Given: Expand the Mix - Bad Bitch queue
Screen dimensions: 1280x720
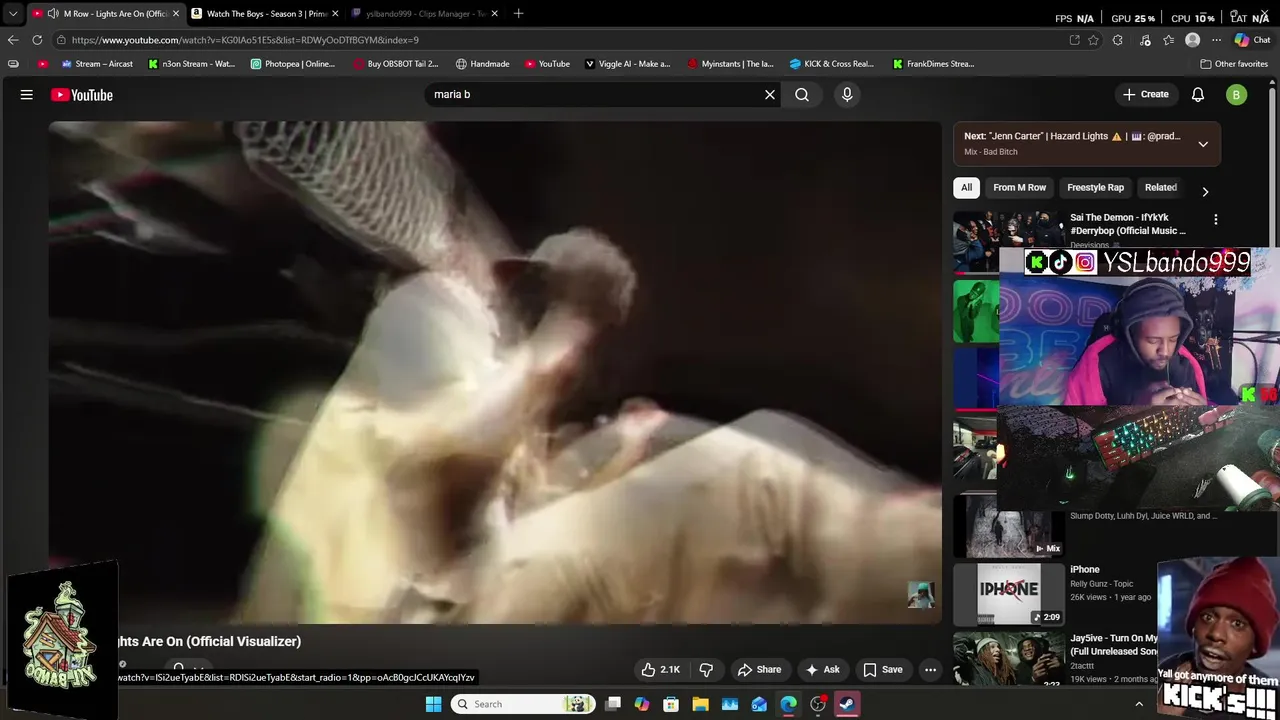Looking at the screenshot, I should [x=1203, y=144].
